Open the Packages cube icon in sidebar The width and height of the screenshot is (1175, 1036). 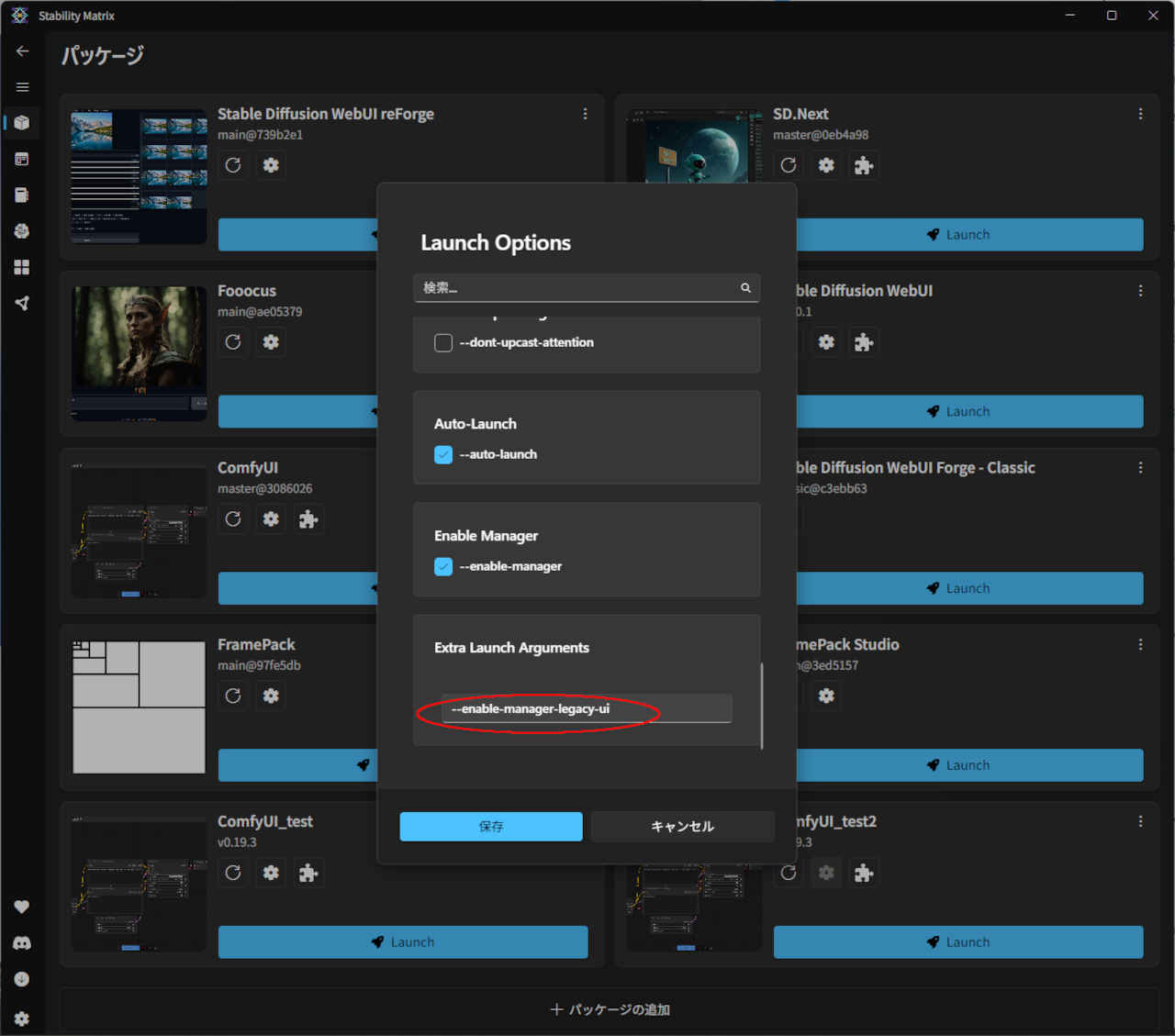coord(22,123)
